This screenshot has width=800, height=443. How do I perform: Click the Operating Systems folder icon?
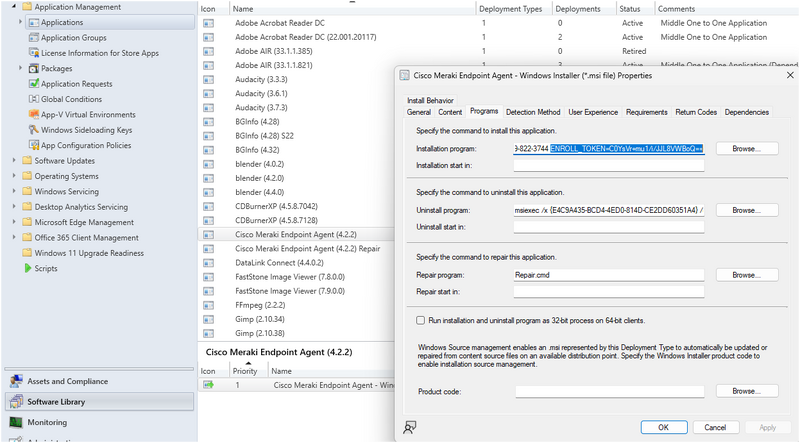pyautogui.click(x=27, y=176)
